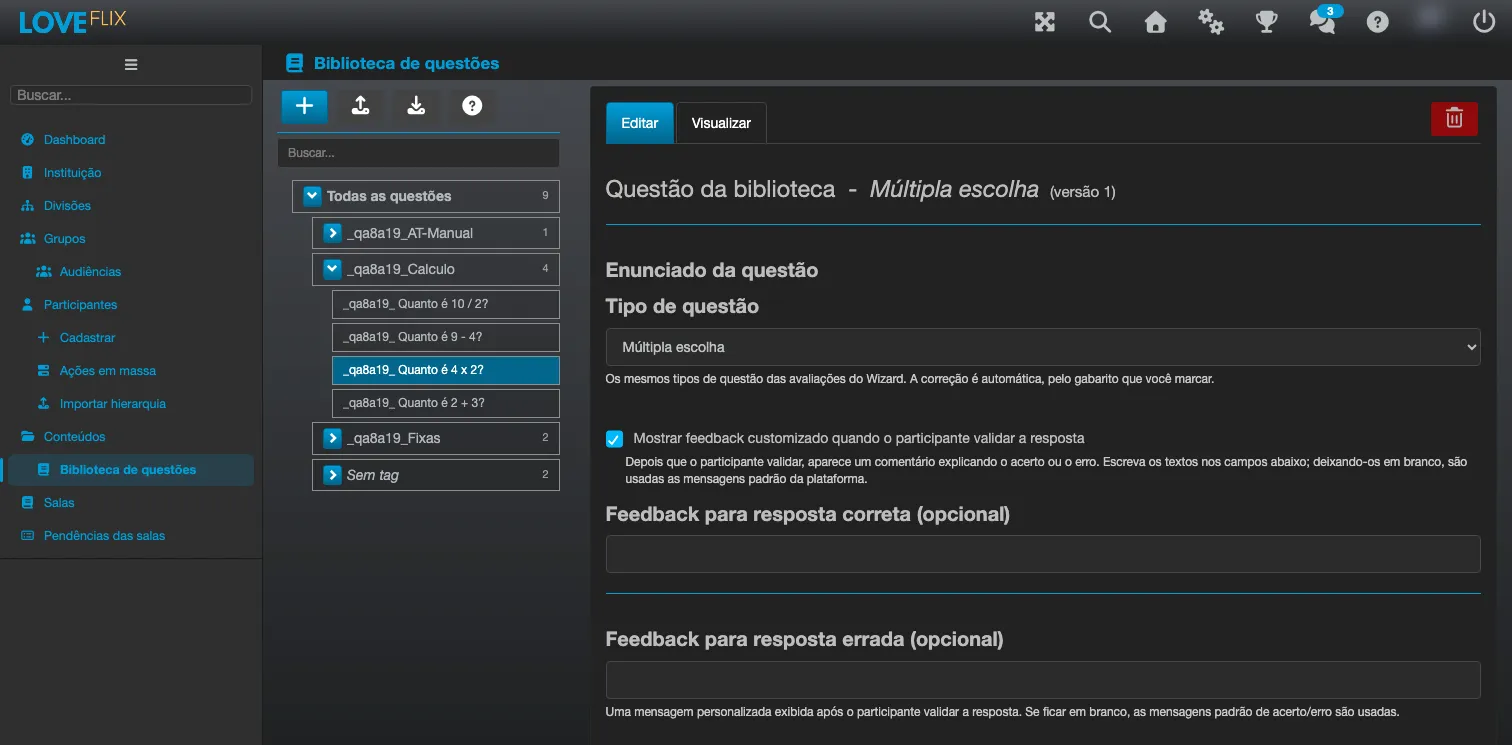Click the power logout icon
Viewport: 1512px width, 745px height.
pyautogui.click(x=1485, y=21)
